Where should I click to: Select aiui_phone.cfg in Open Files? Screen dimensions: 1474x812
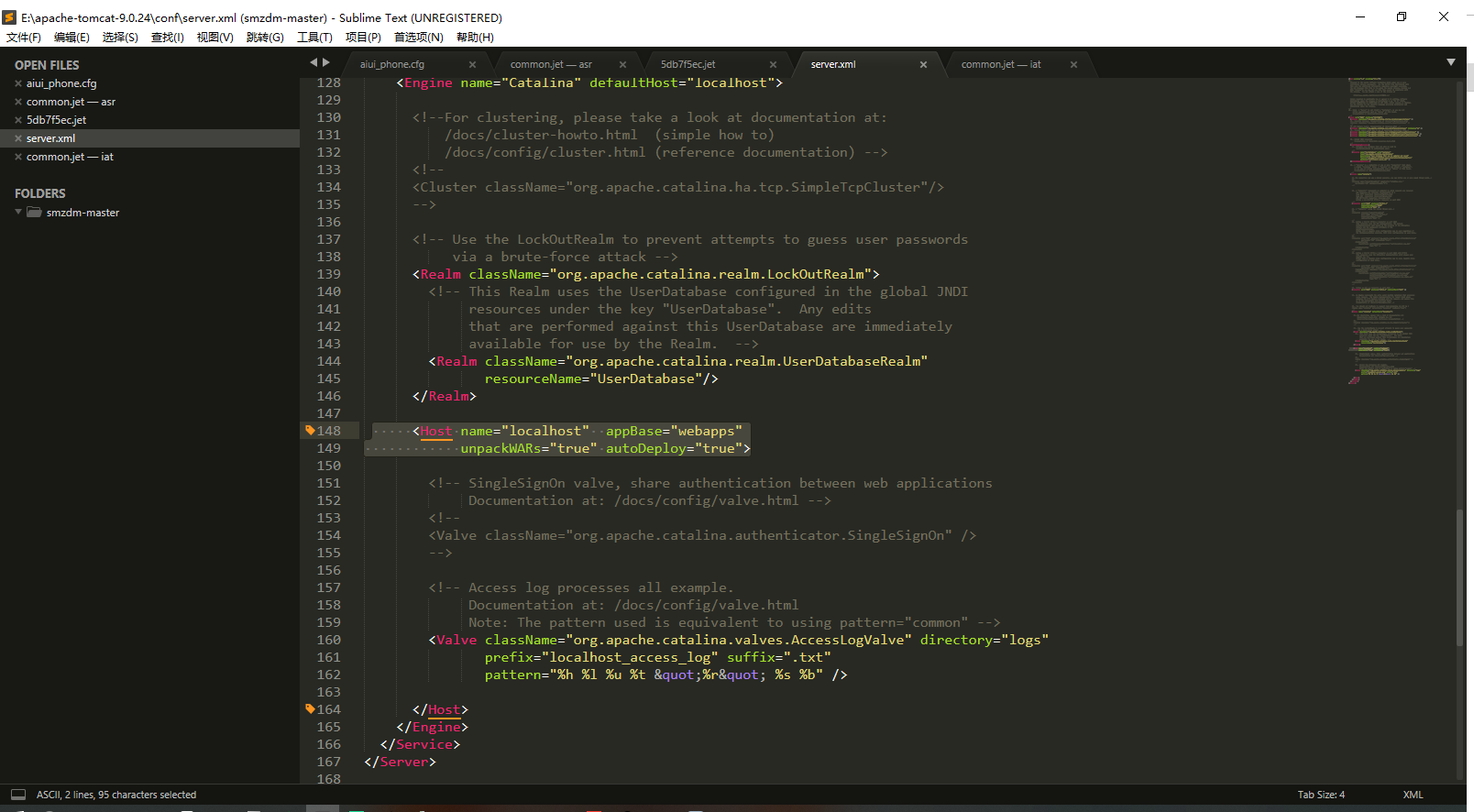click(61, 83)
